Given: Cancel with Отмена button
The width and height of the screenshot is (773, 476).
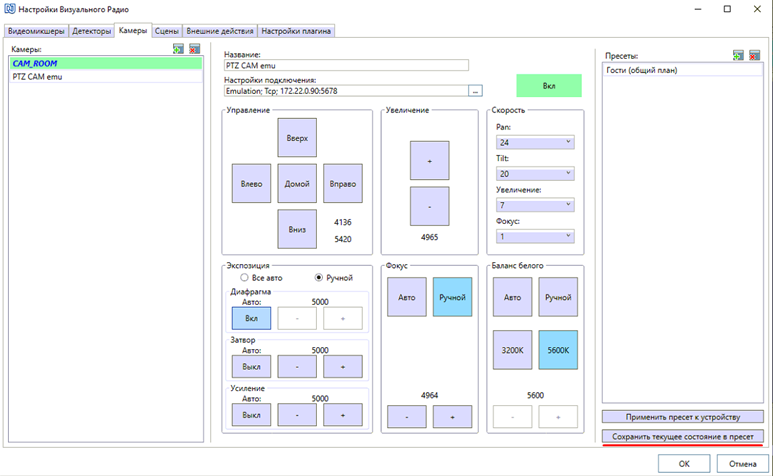Looking at the screenshot, I should click(x=742, y=464).
